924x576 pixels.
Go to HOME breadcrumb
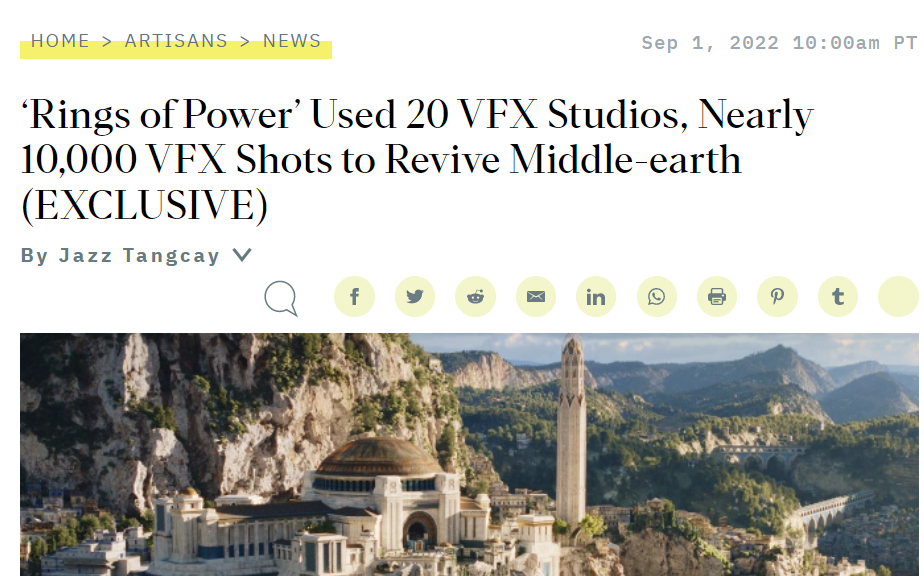pyautogui.click(x=60, y=41)
